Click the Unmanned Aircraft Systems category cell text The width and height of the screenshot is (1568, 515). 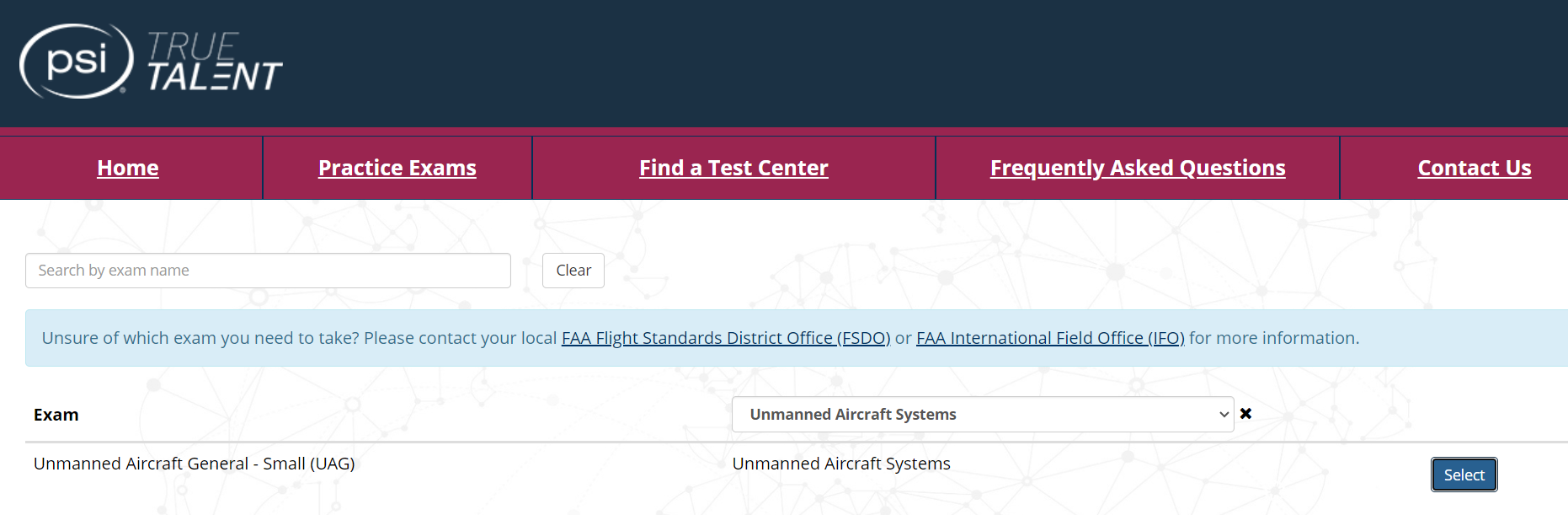coord(841,464)
